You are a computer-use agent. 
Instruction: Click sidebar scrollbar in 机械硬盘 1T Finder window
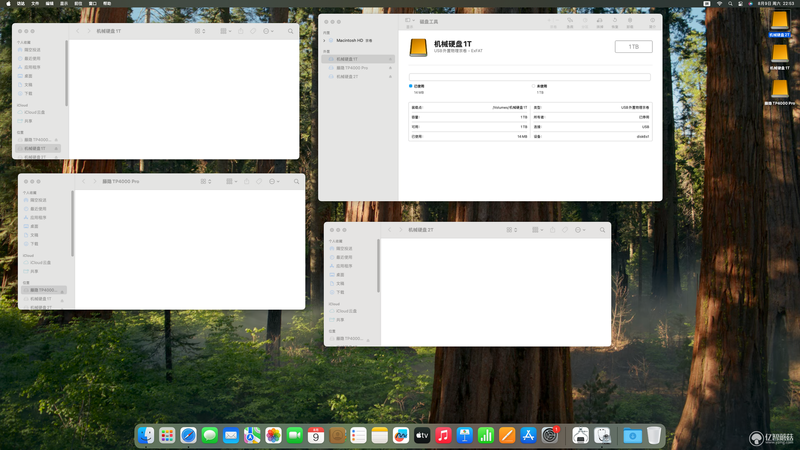tap(66, 73)
